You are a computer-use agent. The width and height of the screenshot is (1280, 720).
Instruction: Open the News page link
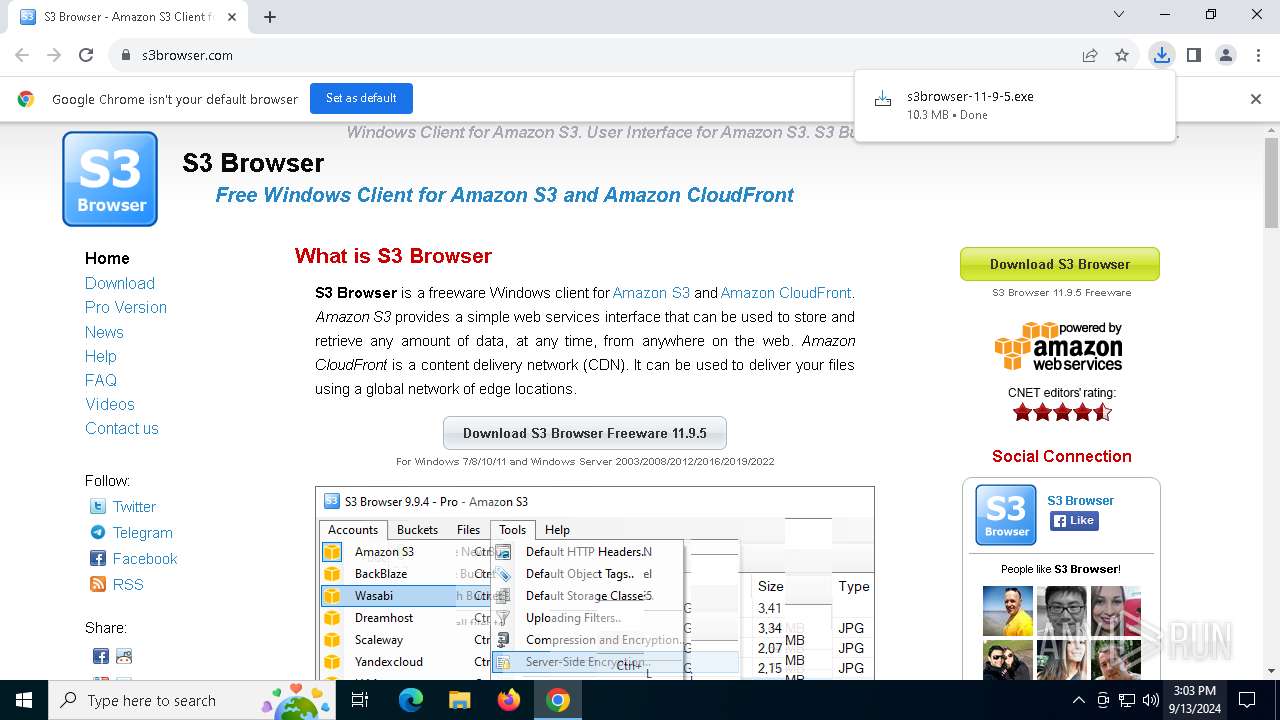click(104, 332)
